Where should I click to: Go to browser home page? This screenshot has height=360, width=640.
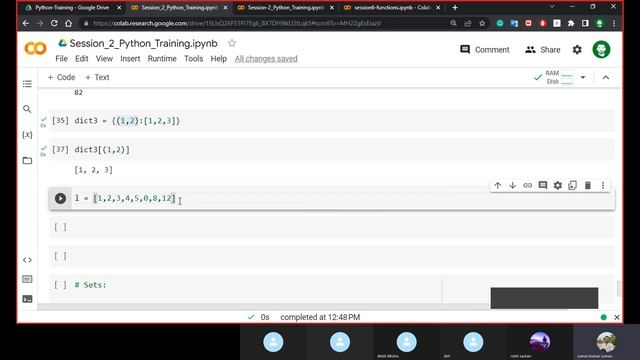click(x=68, y=23)
